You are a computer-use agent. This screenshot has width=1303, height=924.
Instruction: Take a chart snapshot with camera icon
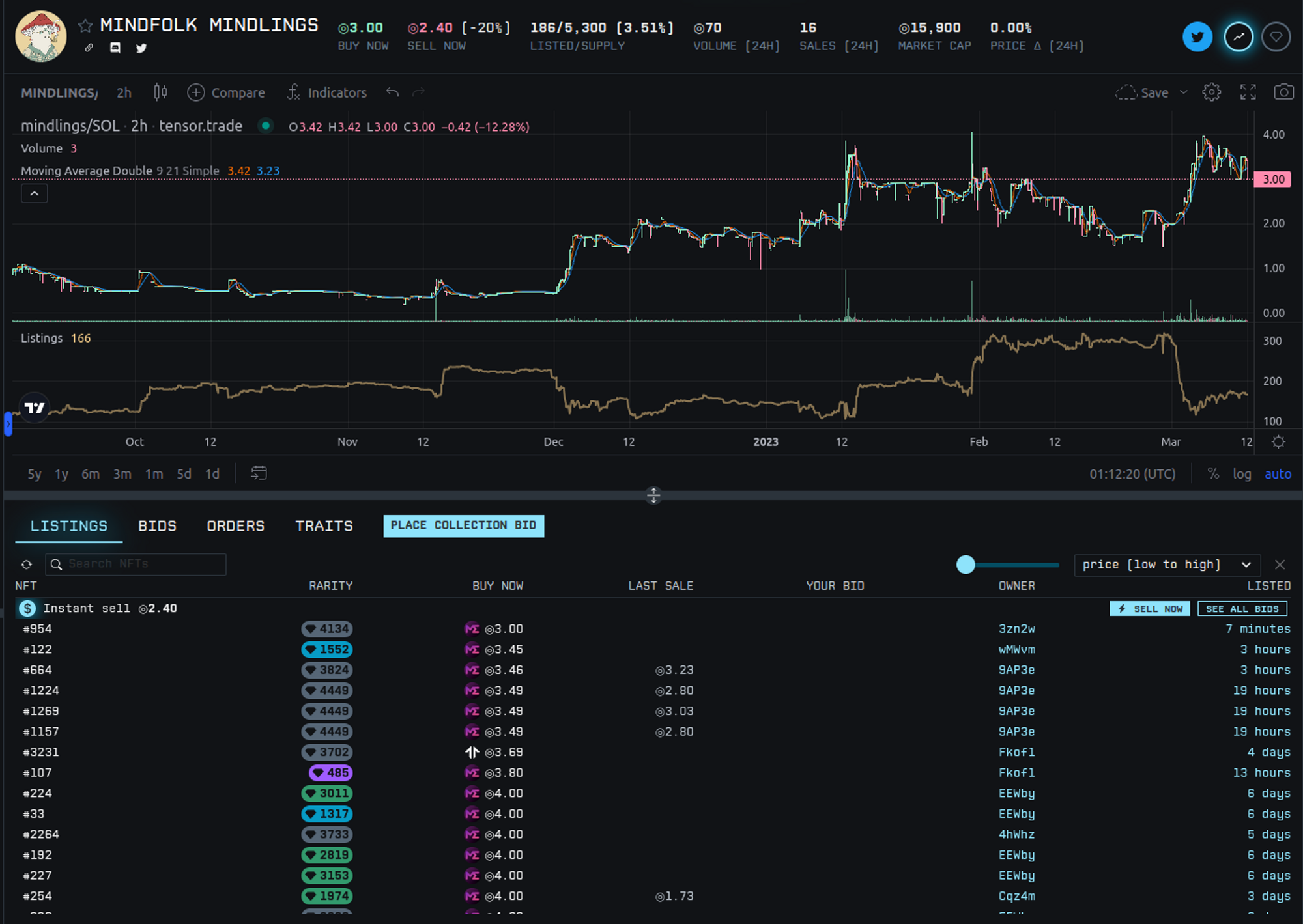click(x=1283, y=92)
